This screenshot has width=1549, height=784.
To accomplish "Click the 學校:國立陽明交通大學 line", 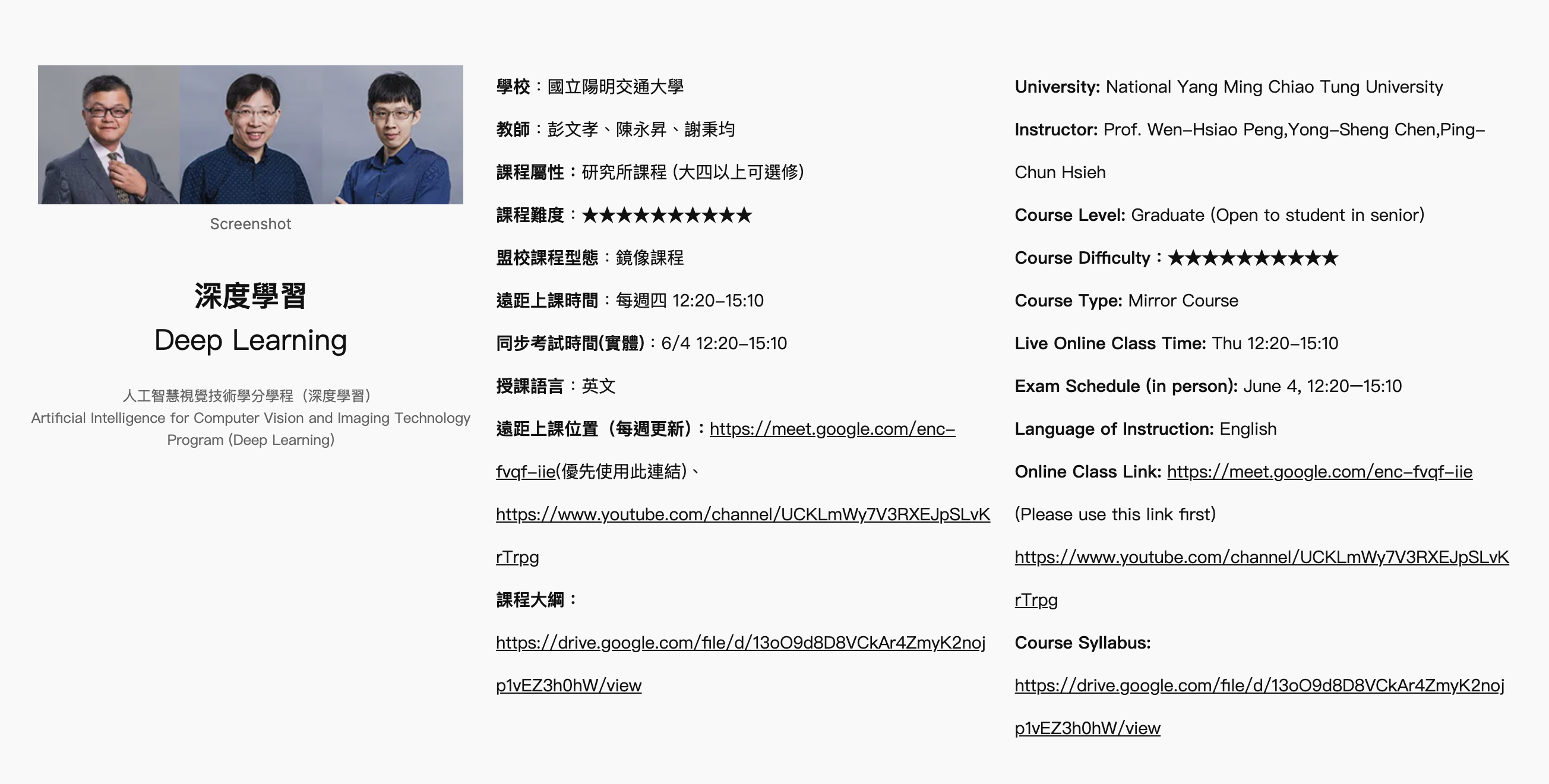I will point(589,87).
